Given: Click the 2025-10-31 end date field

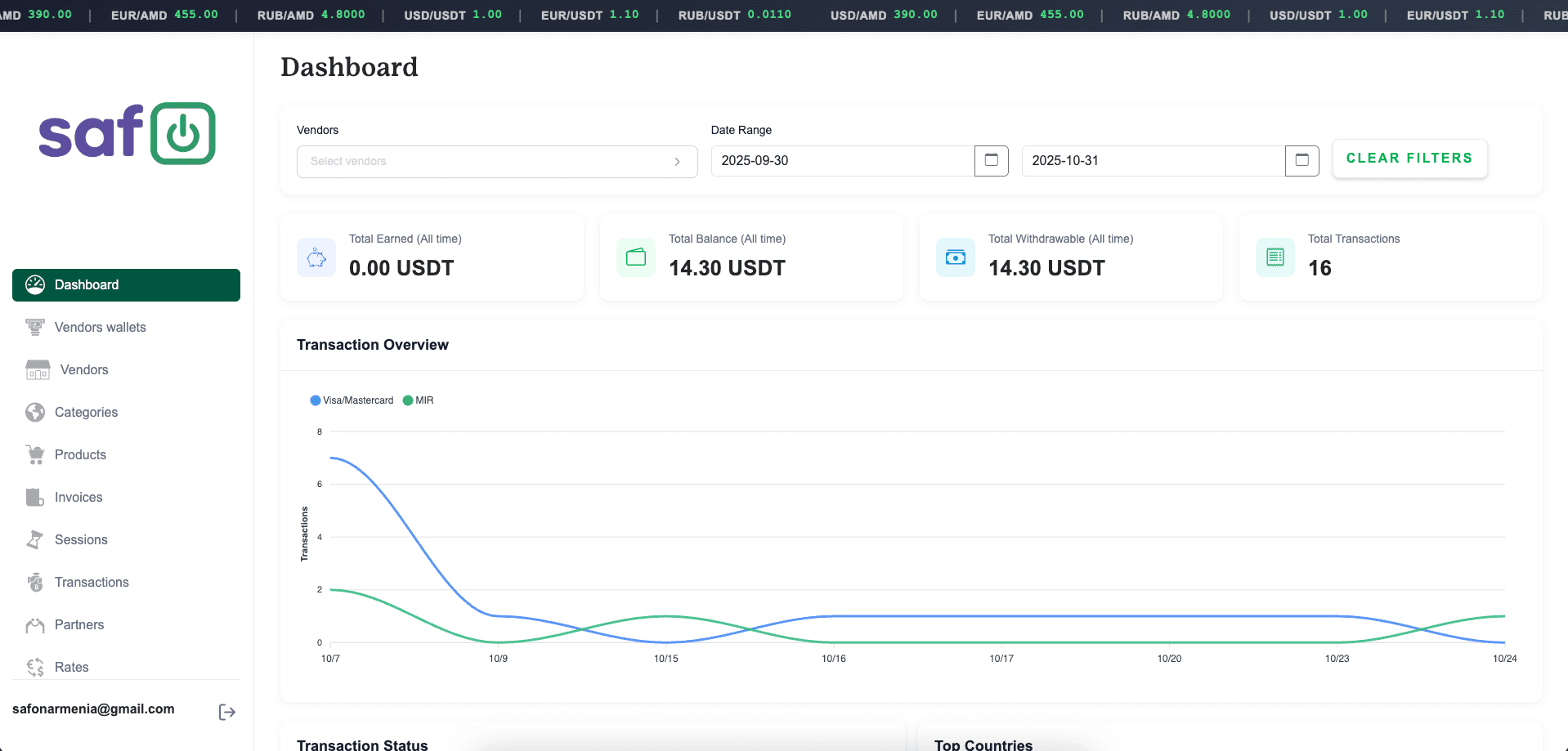Looking at the screenshot, I should [1153, 161].
